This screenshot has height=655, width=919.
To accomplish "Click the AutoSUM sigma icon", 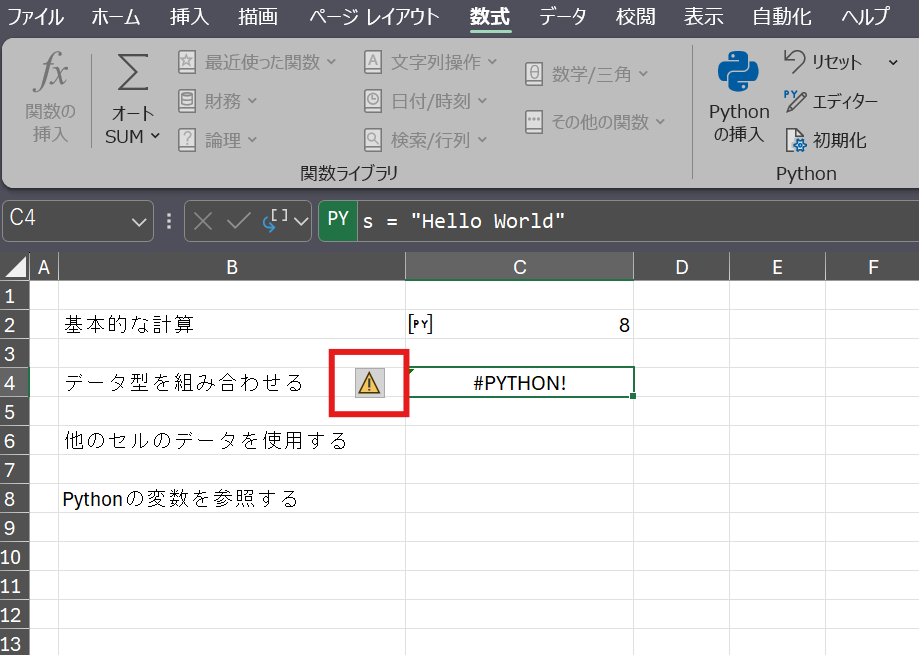I will pos(132,75).
